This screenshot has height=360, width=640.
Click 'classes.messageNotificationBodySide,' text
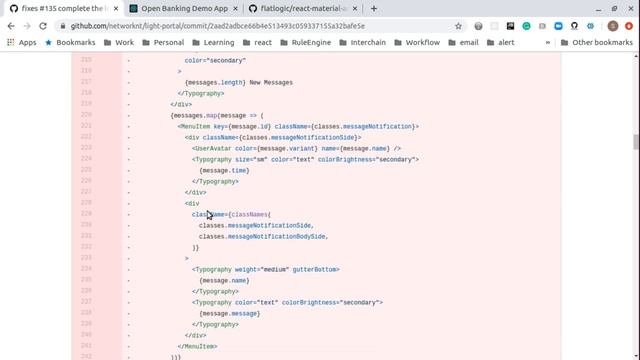pos(264,237)
